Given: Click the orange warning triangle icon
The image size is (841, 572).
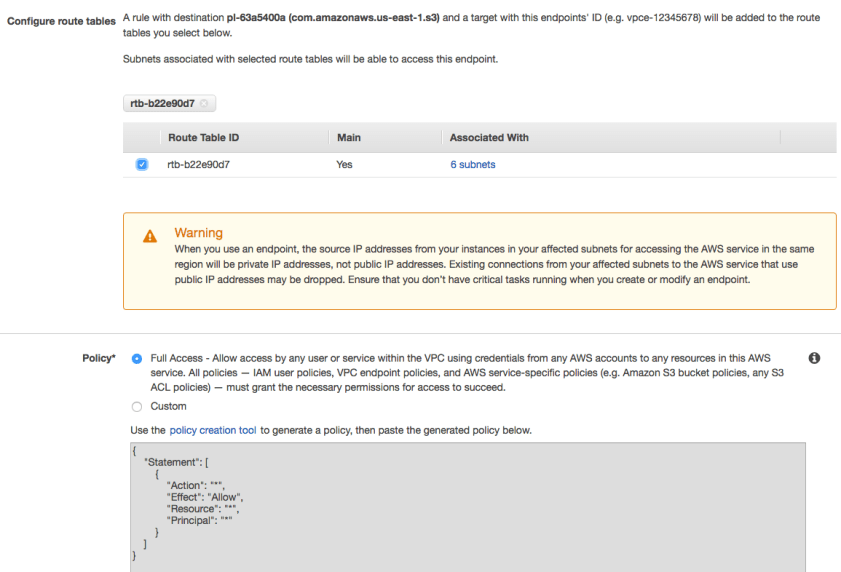Looking at the screenshot, I should point(150,237).
